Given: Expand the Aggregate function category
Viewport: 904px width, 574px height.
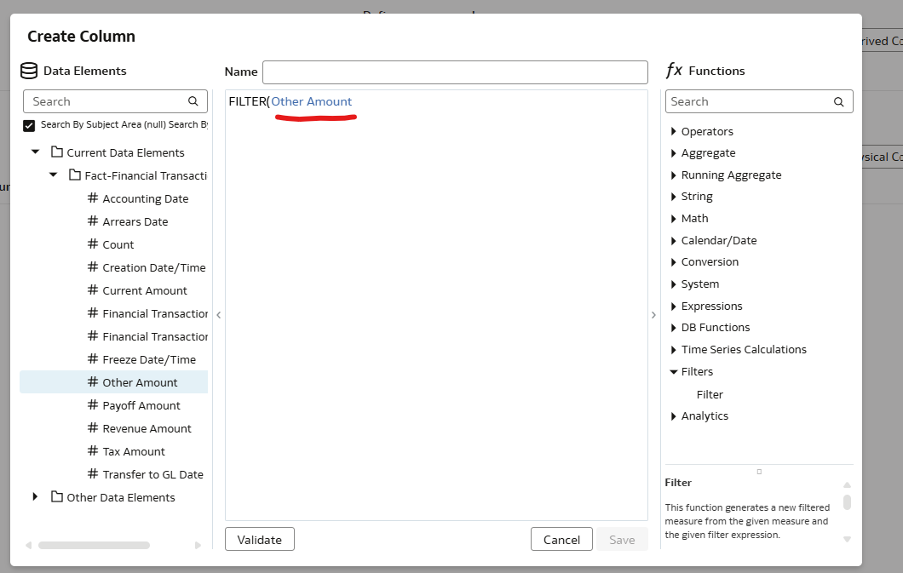Looking at the screenshot, I should (x=674, y=153).
